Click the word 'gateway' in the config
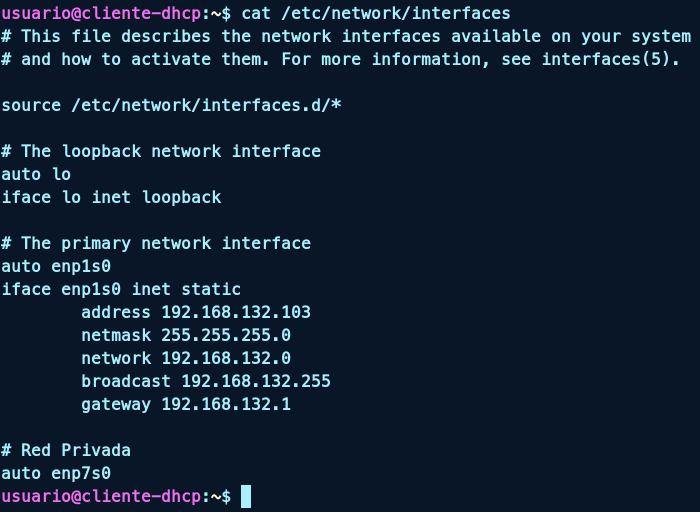The width and height of the screenshot is (700, 512). tap(116, 404)
